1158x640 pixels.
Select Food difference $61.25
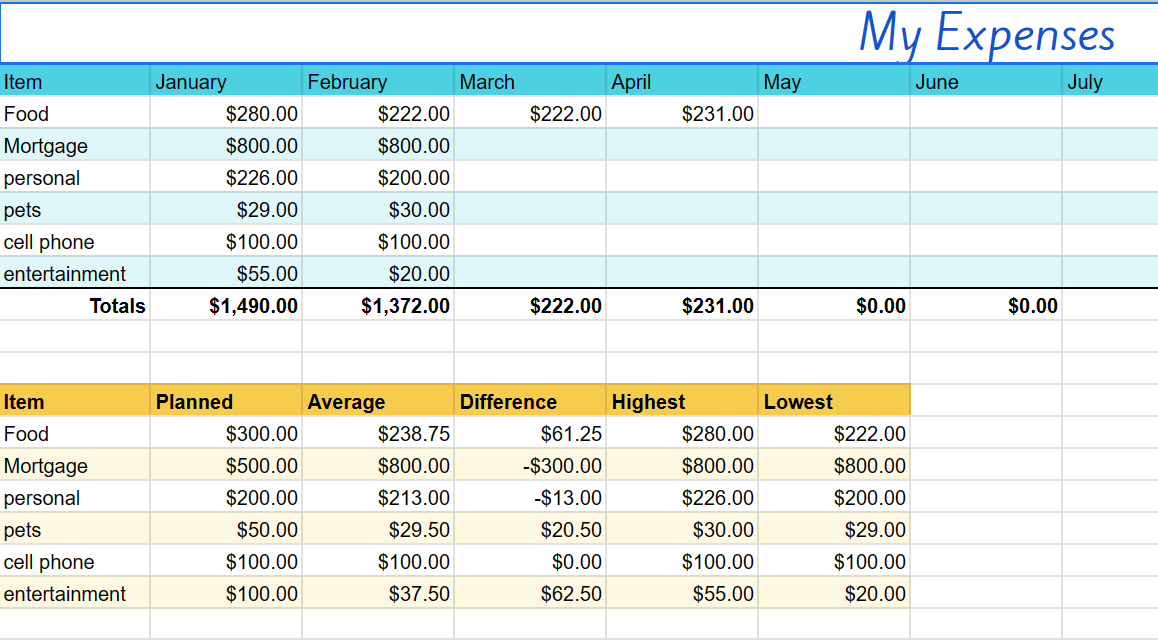click(530, 433)
